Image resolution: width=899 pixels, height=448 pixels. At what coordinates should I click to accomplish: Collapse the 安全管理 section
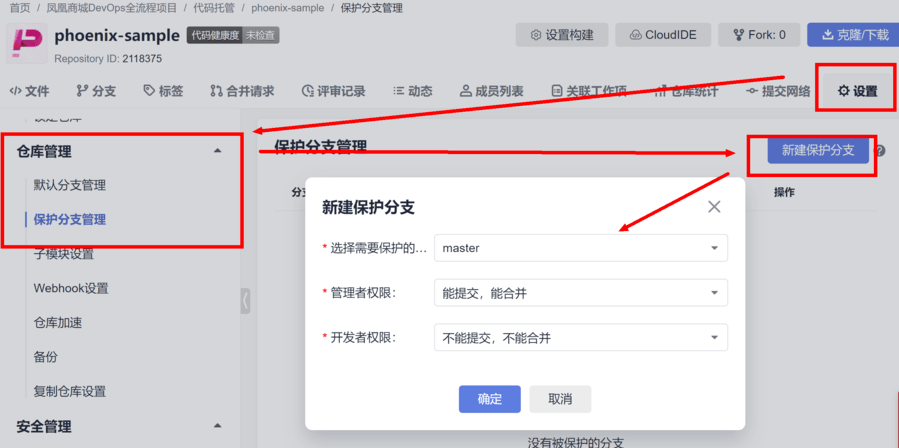pyautogui.click(x=217, y=426)
